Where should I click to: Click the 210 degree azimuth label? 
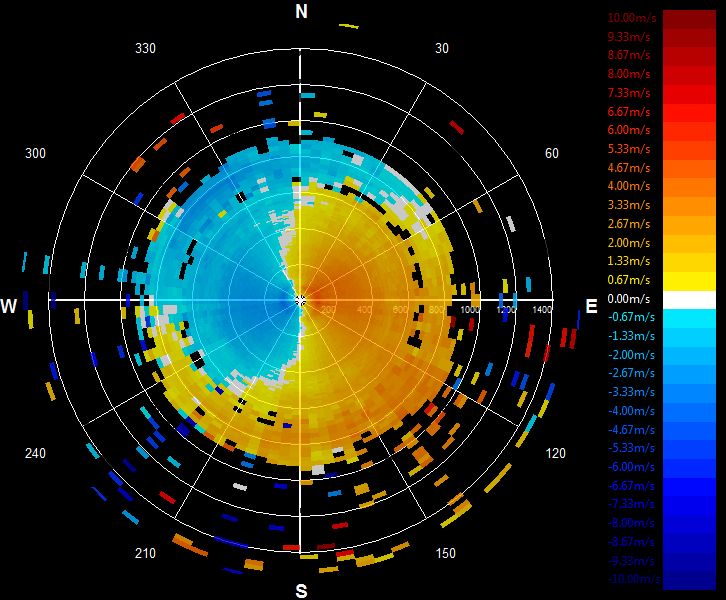145,553
